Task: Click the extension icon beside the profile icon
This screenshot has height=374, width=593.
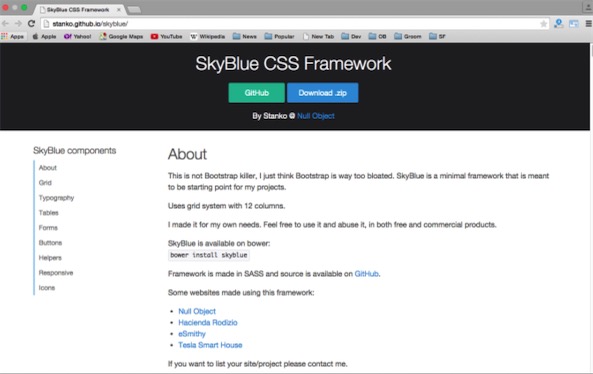Action: [x=574, y=23]
